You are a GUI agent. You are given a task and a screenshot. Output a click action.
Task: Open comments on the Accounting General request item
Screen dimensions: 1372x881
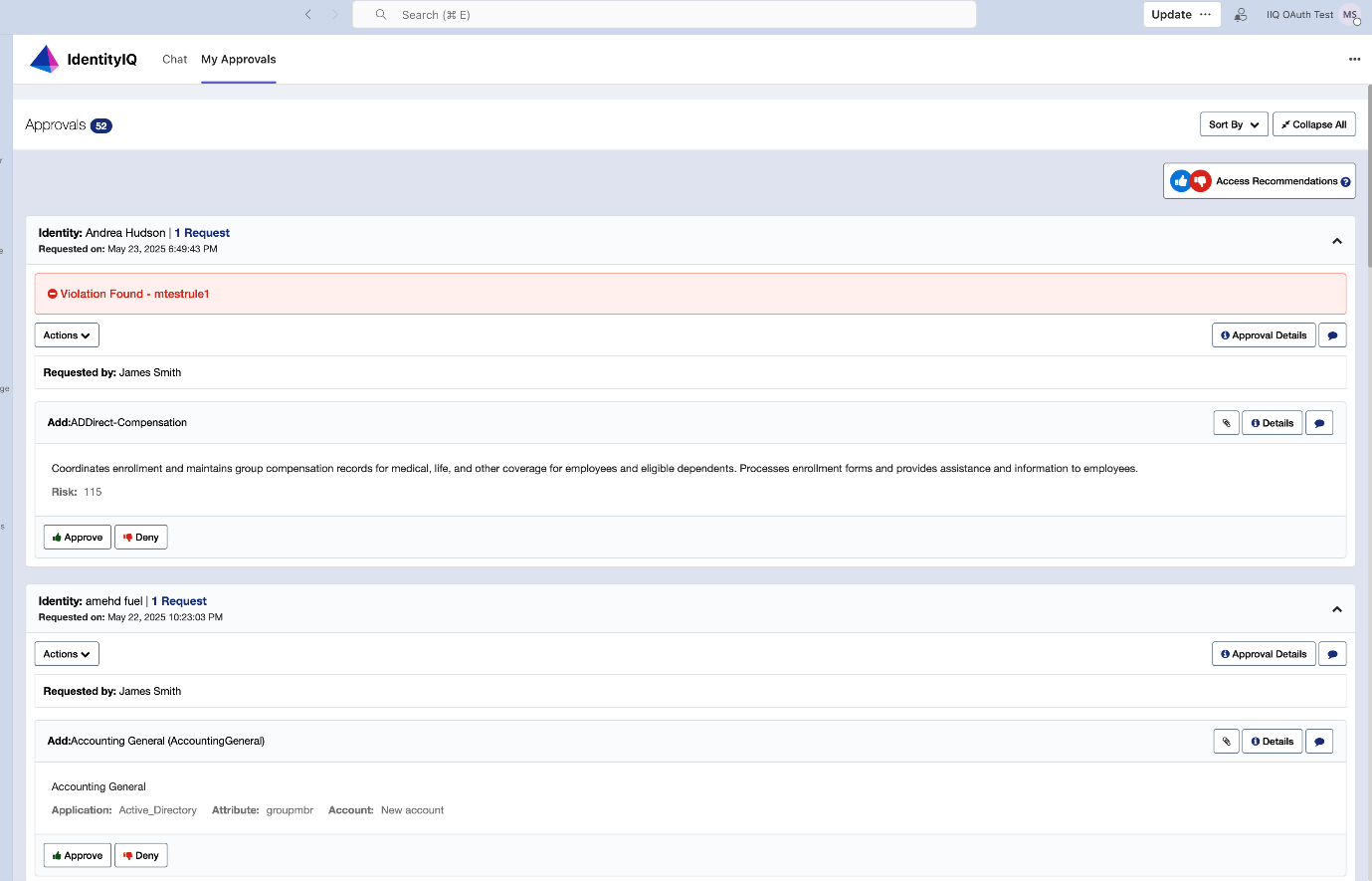click(x=1319, y=741)
